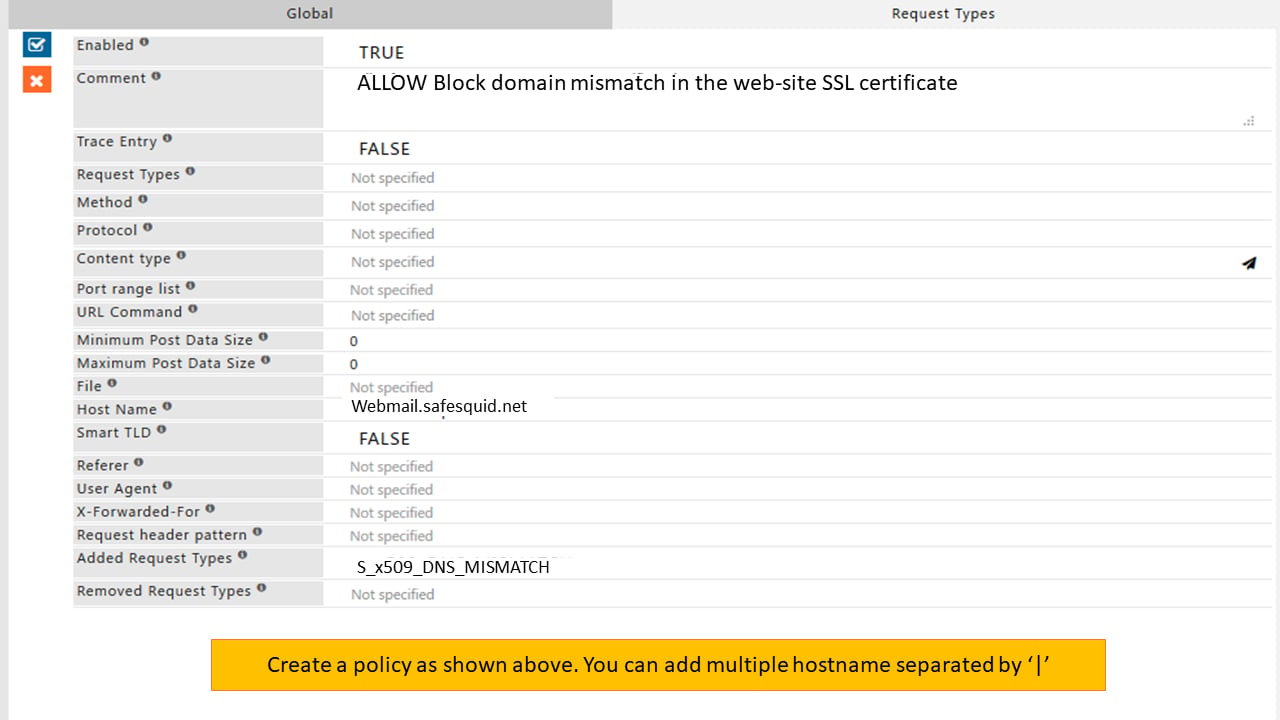The width and height of the screenshot is (1280, 720).
Task: Click the info icon next to Protocol
Action: (147, 228)
